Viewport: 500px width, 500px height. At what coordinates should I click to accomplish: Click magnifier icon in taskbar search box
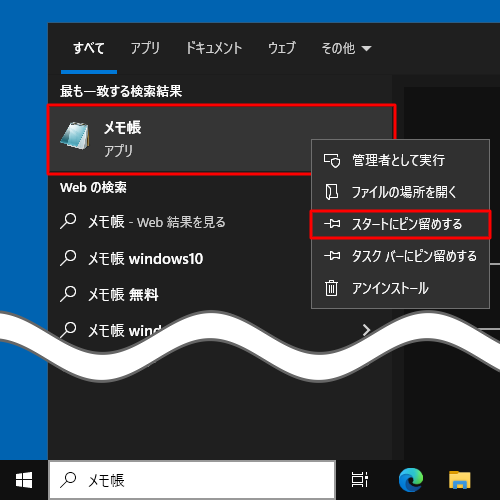tap(68, 480)
